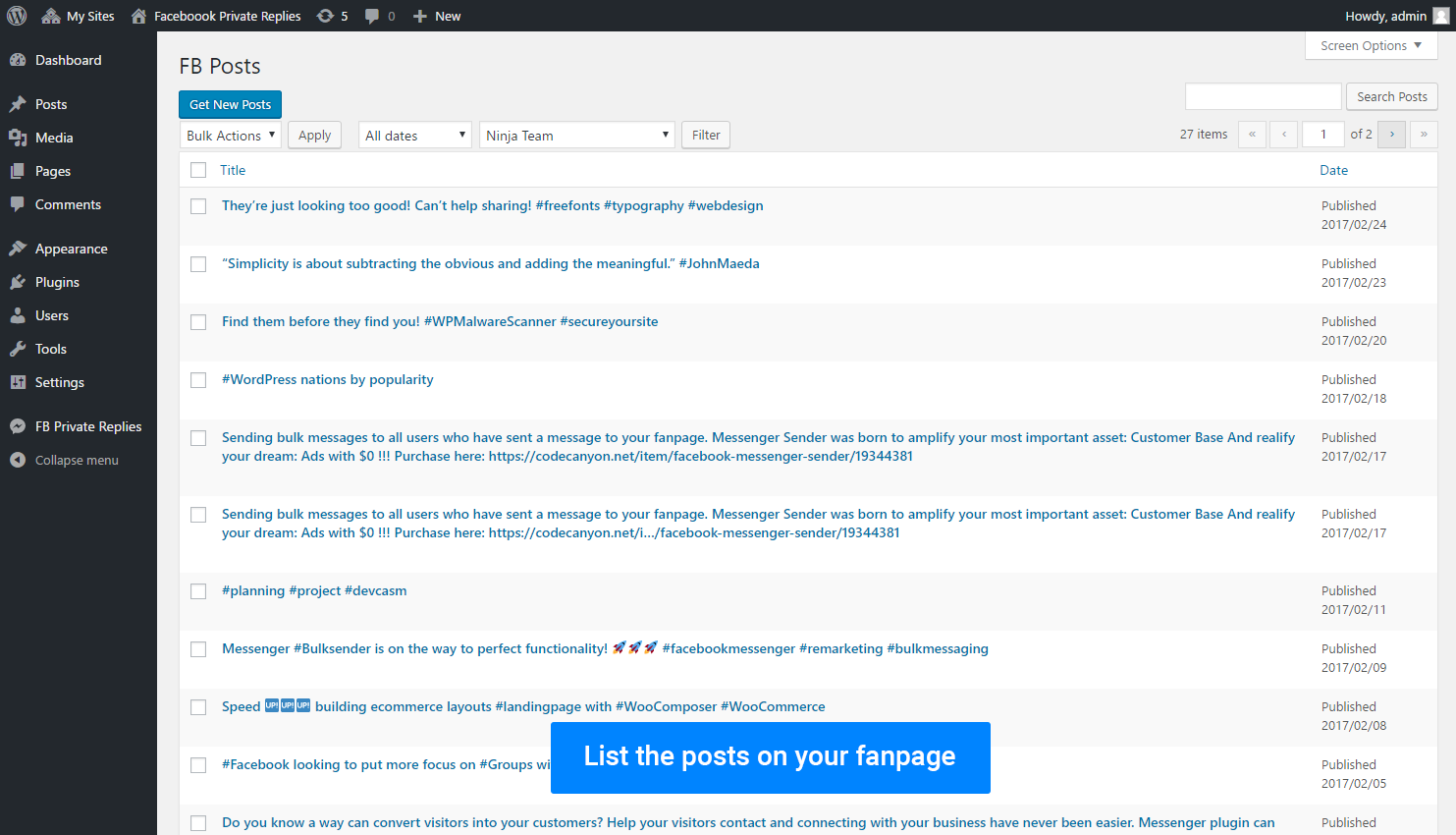Click the Filter button
The width and height of the screenshot is (1456, 835).
(x=706, y=135)
